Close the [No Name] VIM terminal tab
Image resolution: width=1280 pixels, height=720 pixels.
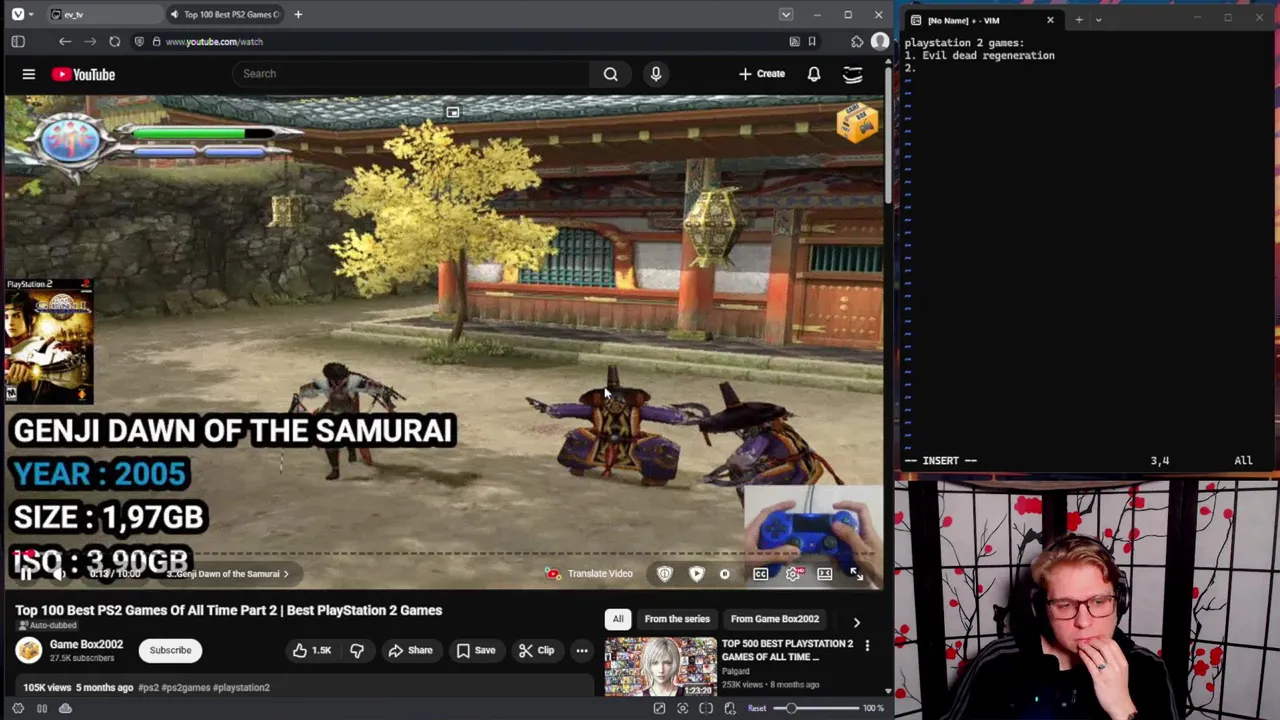coord(1050,20)
